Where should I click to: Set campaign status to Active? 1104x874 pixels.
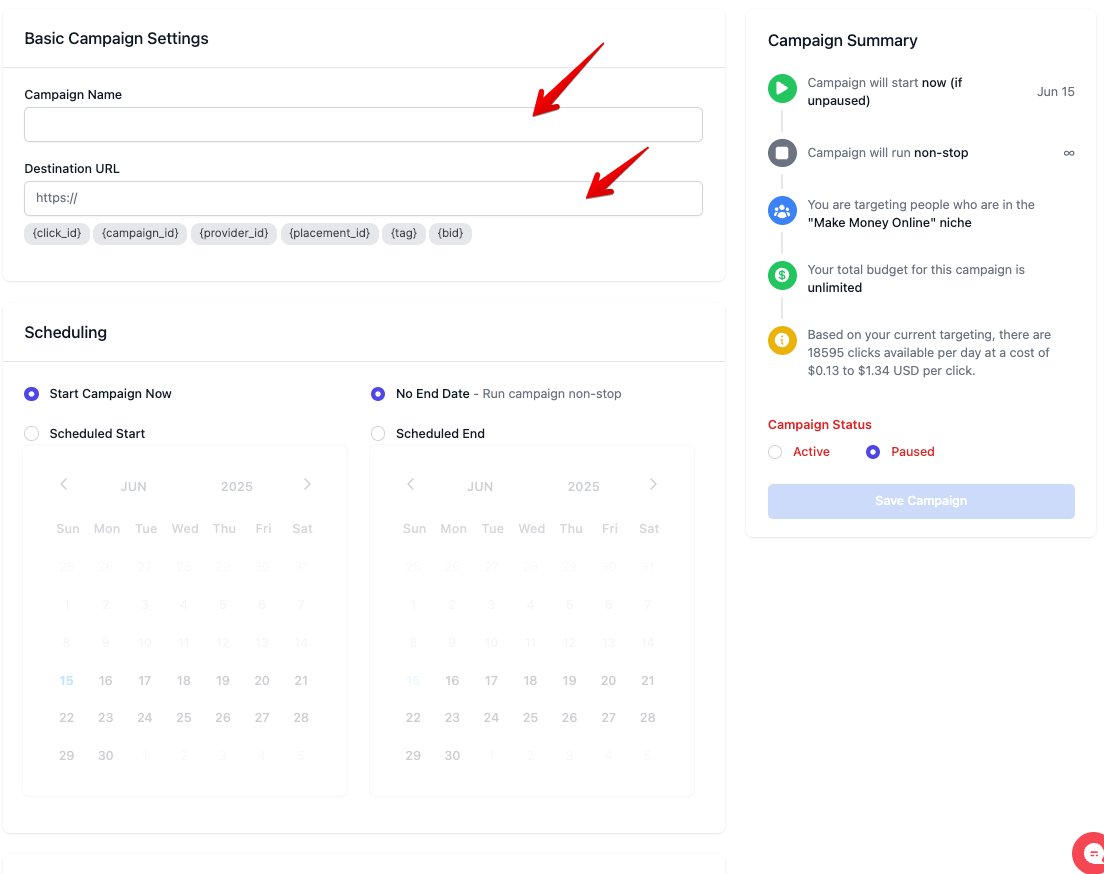pyautogui.click(x=775, y=452)
